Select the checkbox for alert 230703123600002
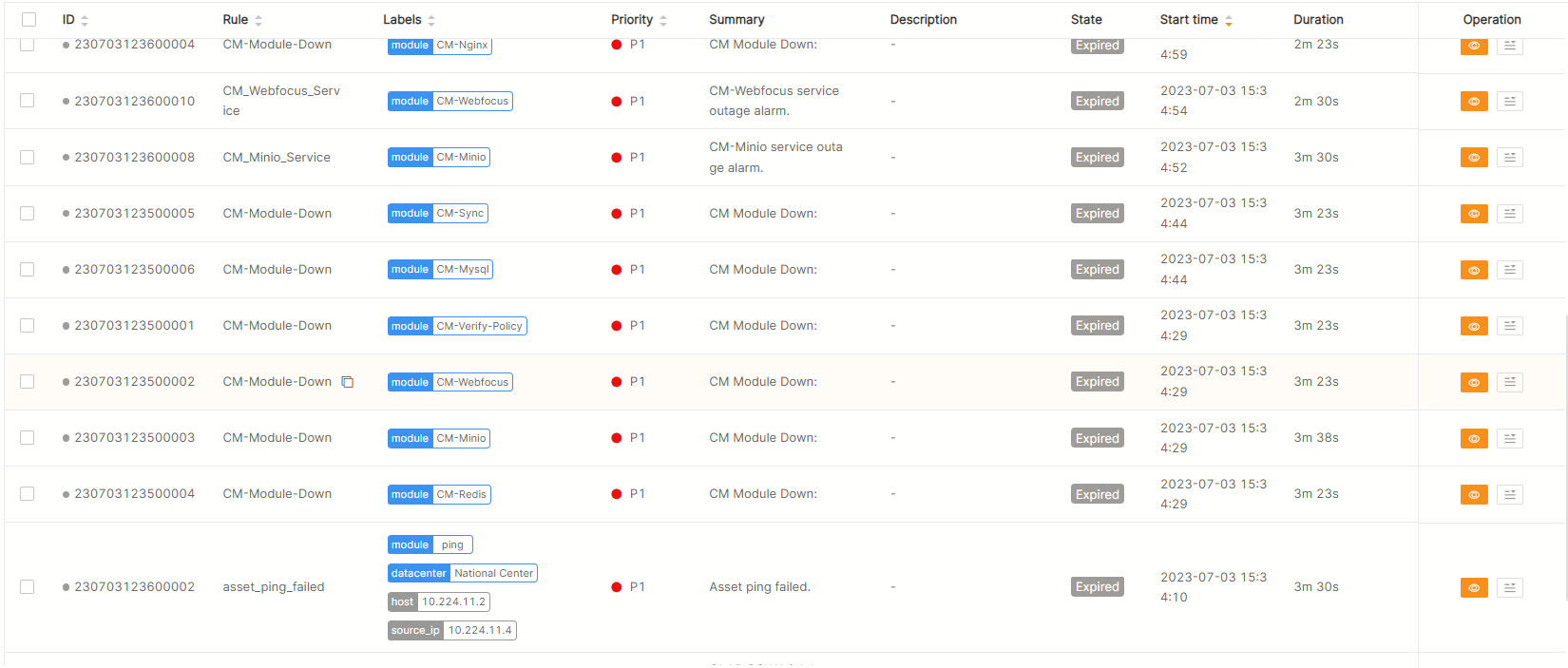Image resolution: width=1568 pixels, height=668 pixels. [28, 587]
